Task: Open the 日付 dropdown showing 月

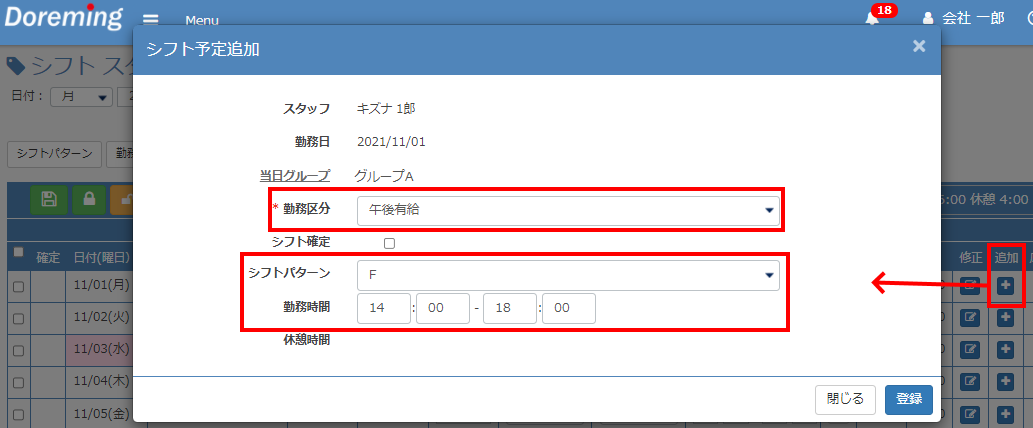Action: point(82,96)
